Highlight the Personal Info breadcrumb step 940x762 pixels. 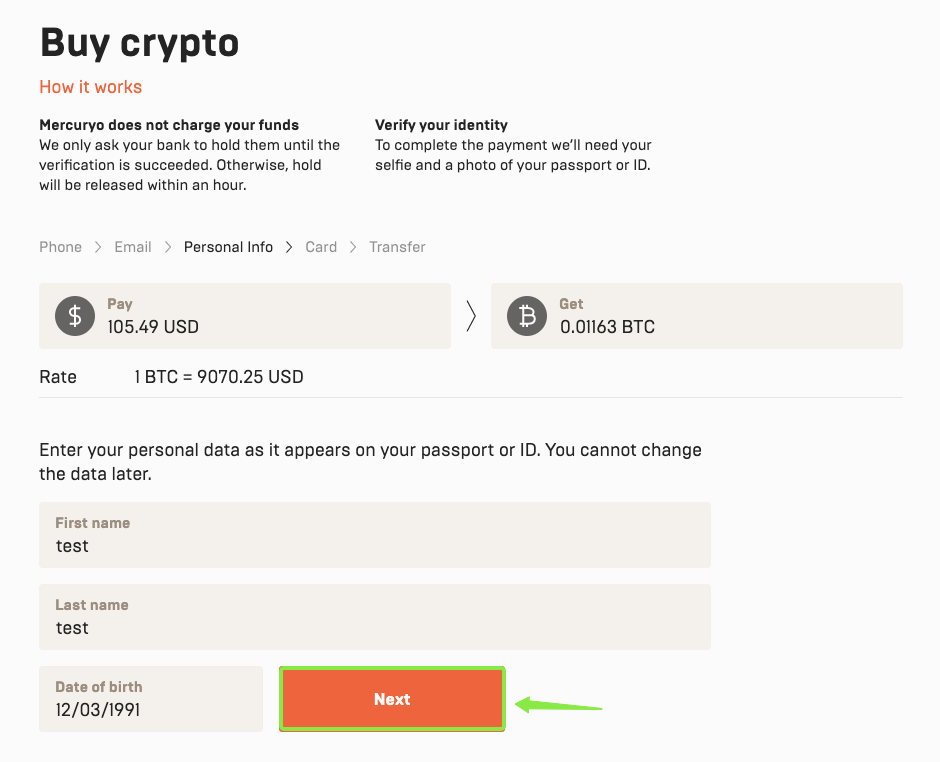pos(228,246)
